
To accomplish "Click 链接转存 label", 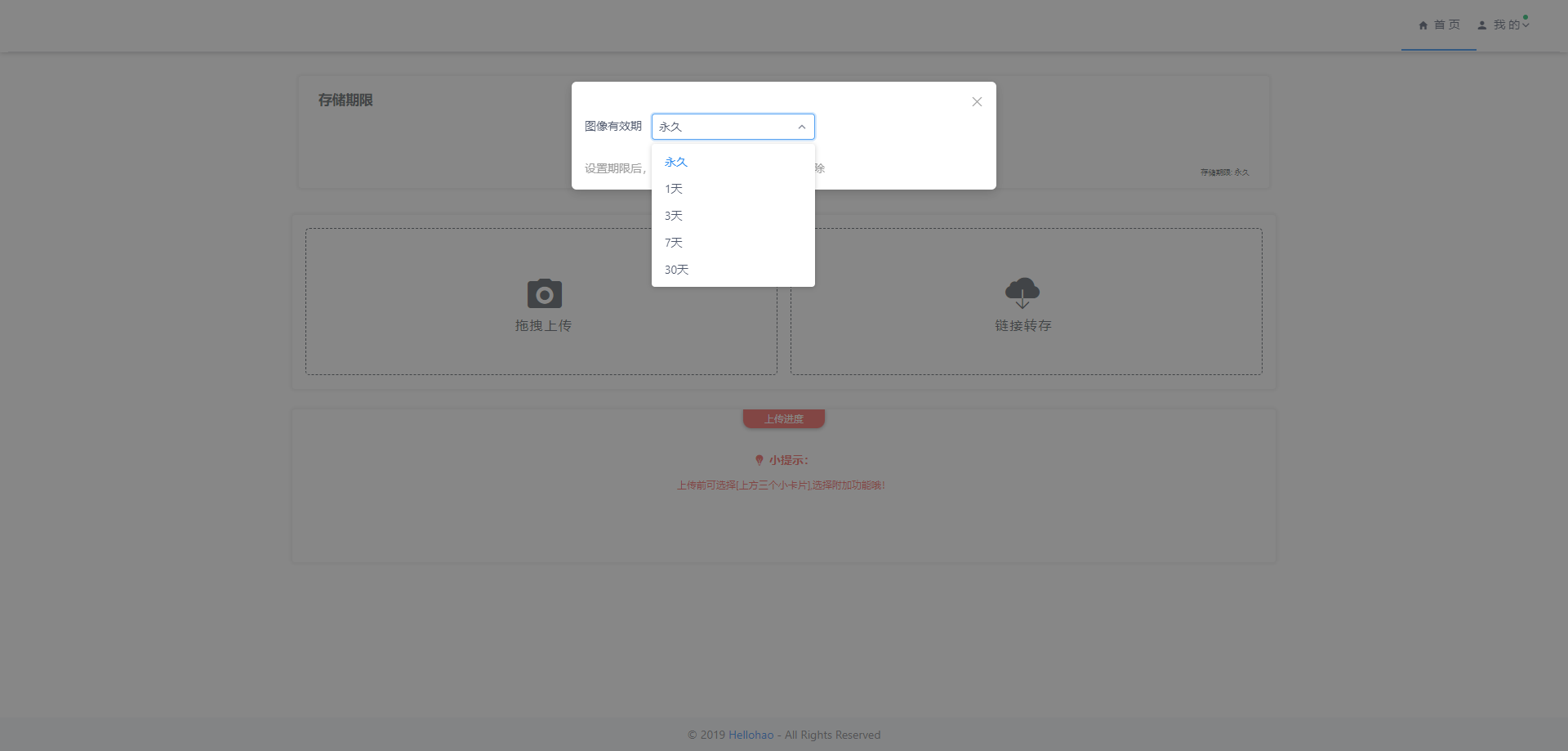I will click(x=1023, y=325).
